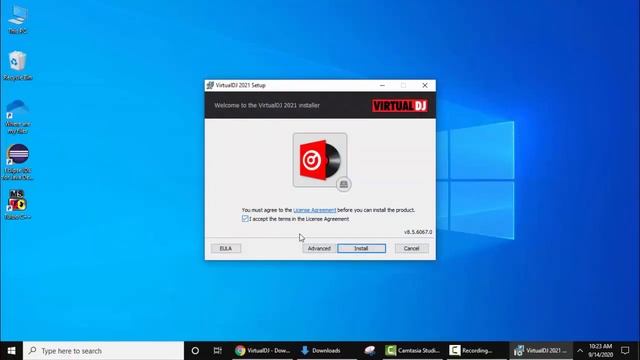Screen dimensions: 640x360
Task: Click the small installer badge icon
Action: pos(344,184)
